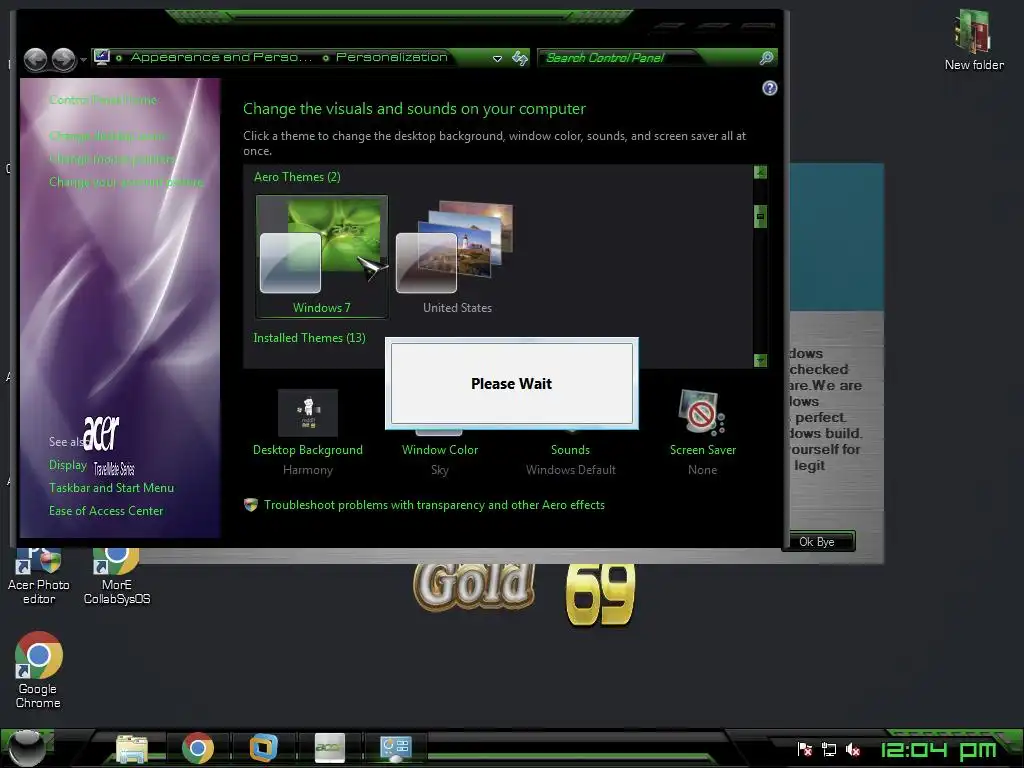Open the Screen Saver link
1024x768 pixels.
(703, 450)
